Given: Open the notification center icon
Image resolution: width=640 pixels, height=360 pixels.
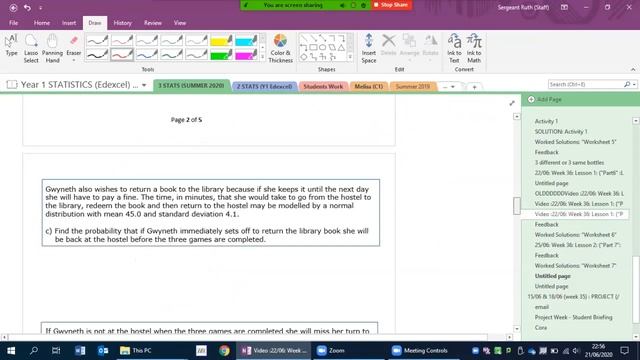Looking at the screenshot, I should click(624, 351).
